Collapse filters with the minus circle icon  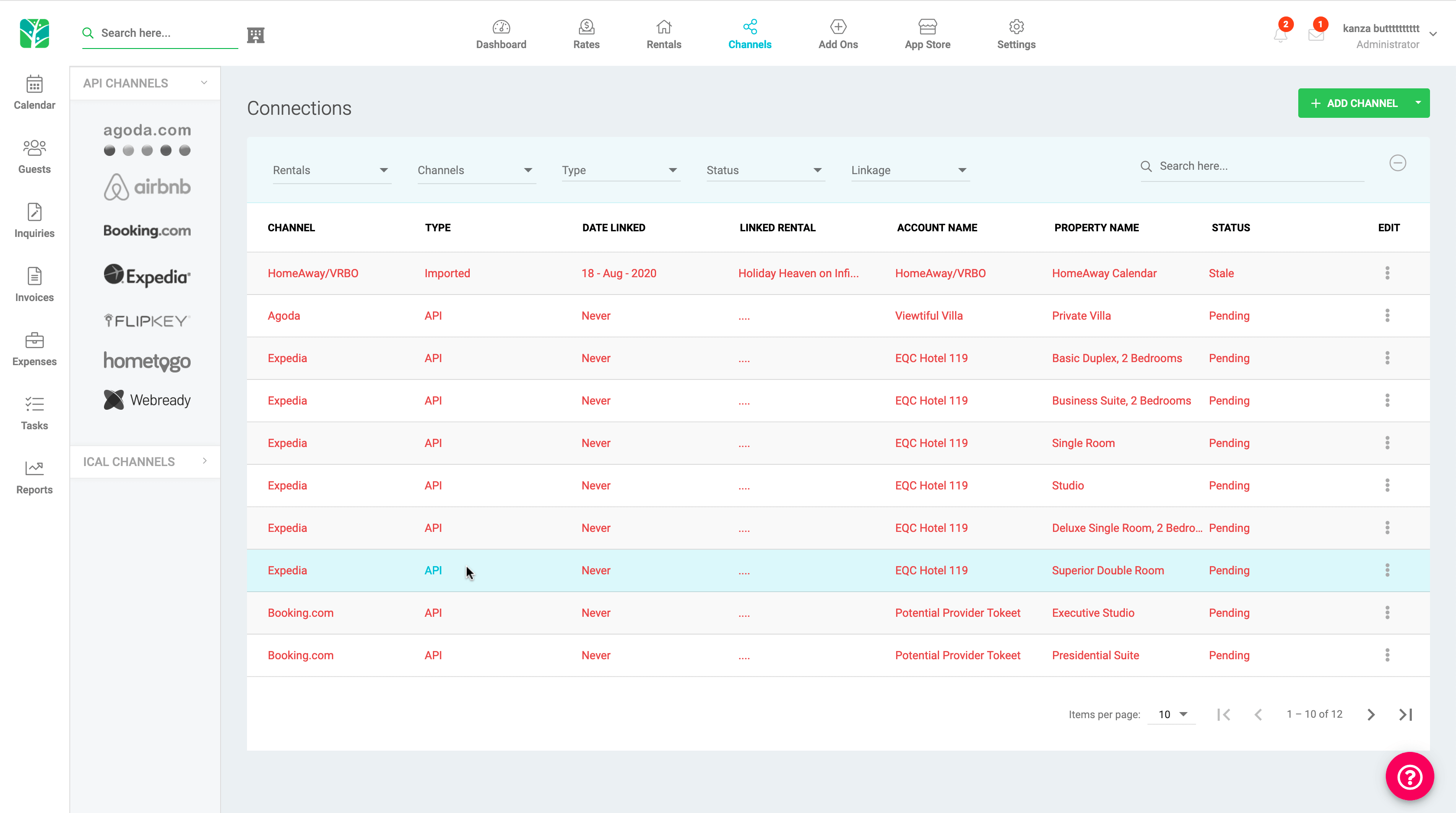click(1397, 163)
